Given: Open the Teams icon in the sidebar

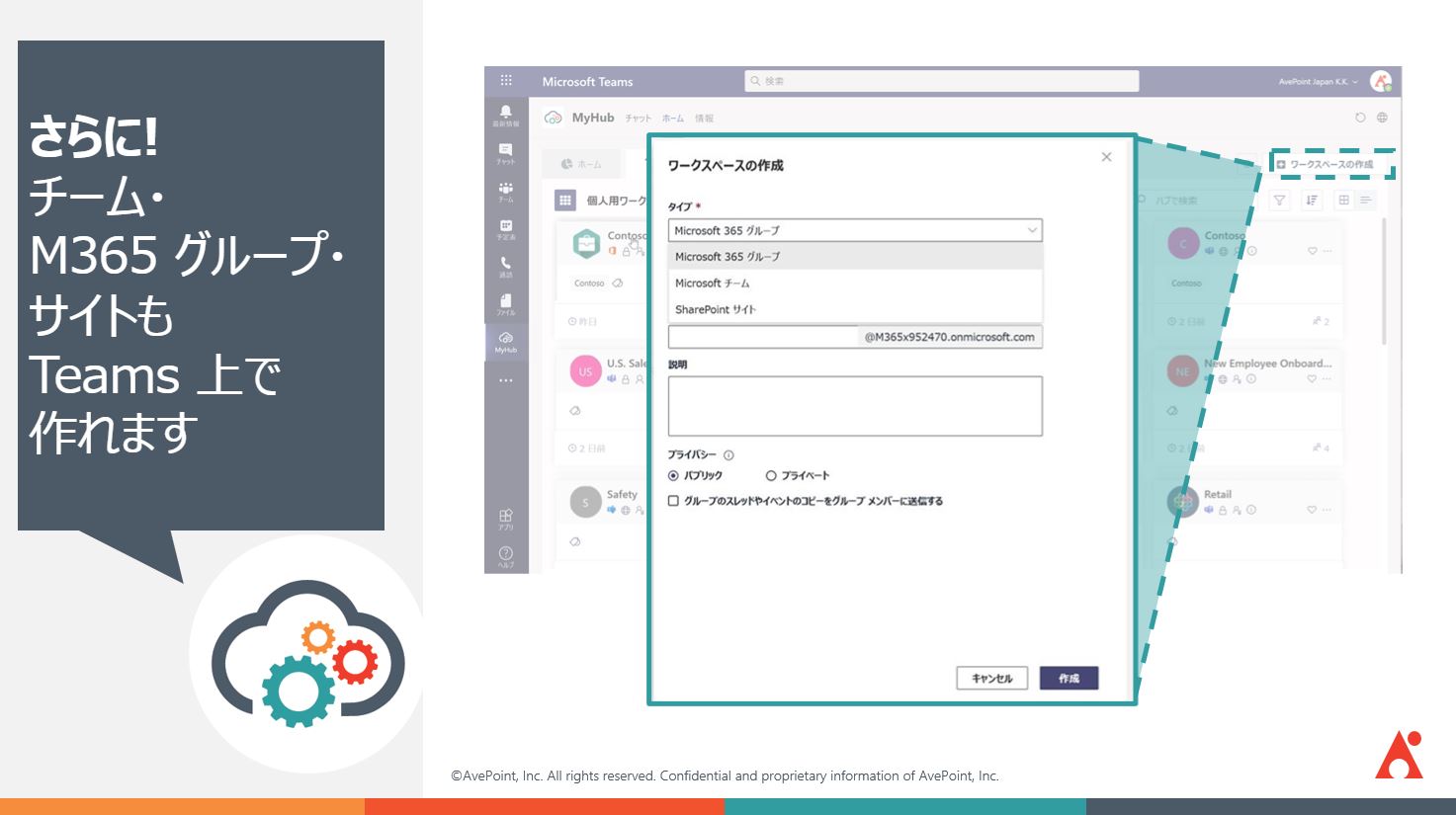Looking at the screenshot, I should [506, 191].
